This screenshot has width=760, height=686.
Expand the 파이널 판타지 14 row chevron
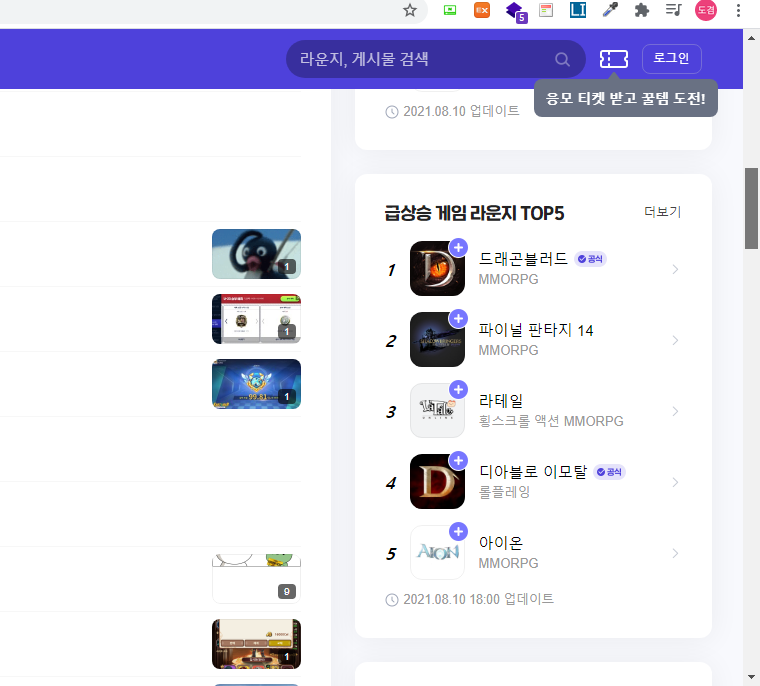coord(675,340)
